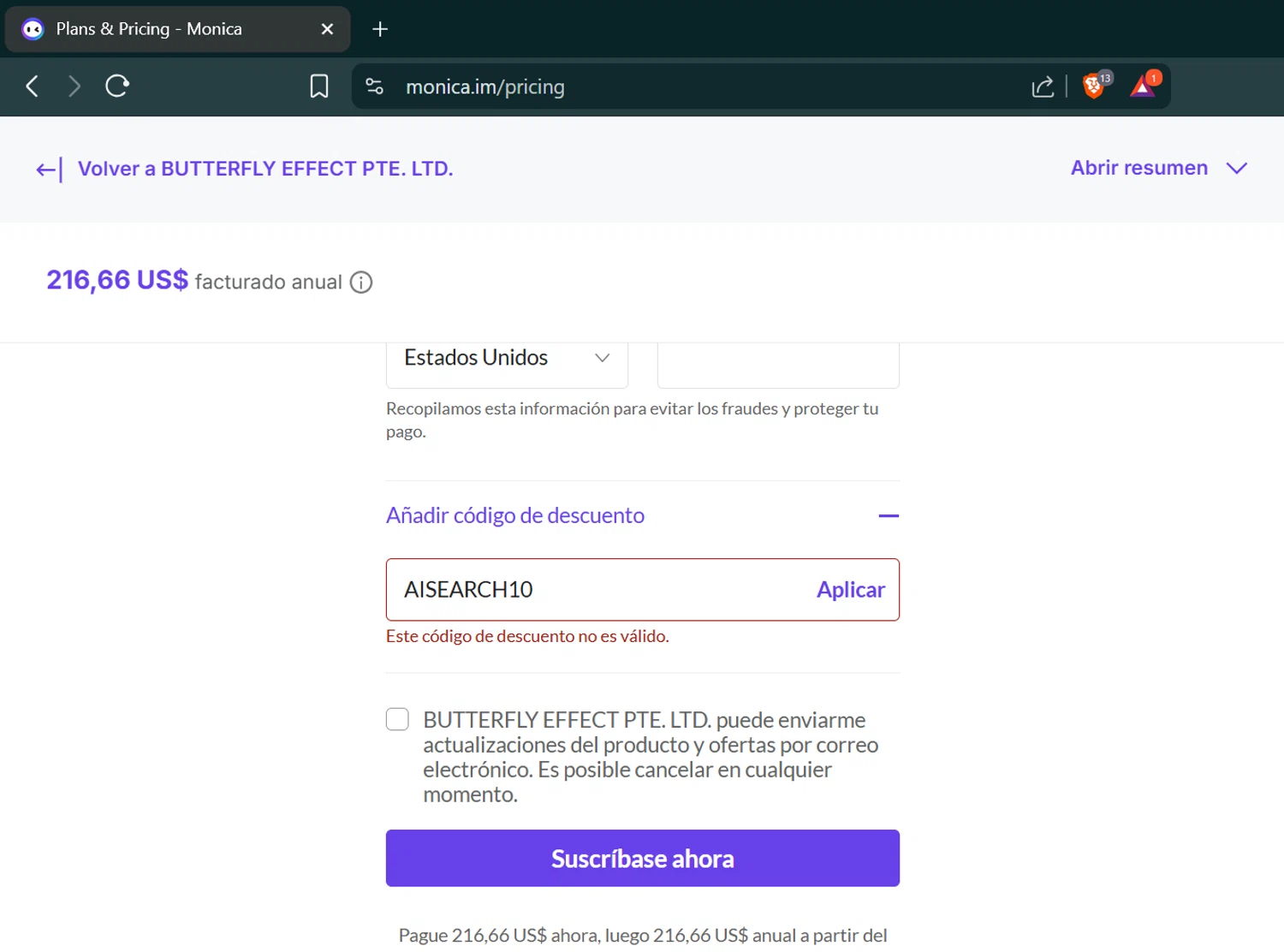Bookmark this page with the bookmark icon
Viewport: 1284px width, 952px height.
[319, 86]
